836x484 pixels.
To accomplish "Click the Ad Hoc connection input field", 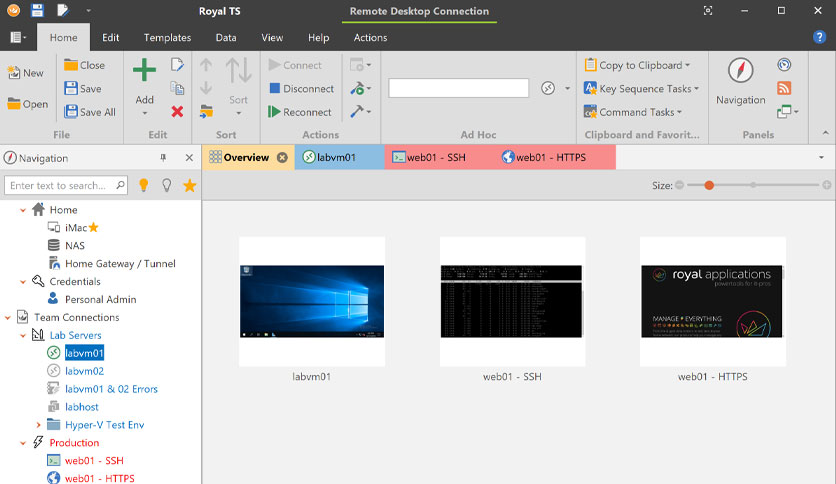I will pyautogui.click(x=459, y=88).
